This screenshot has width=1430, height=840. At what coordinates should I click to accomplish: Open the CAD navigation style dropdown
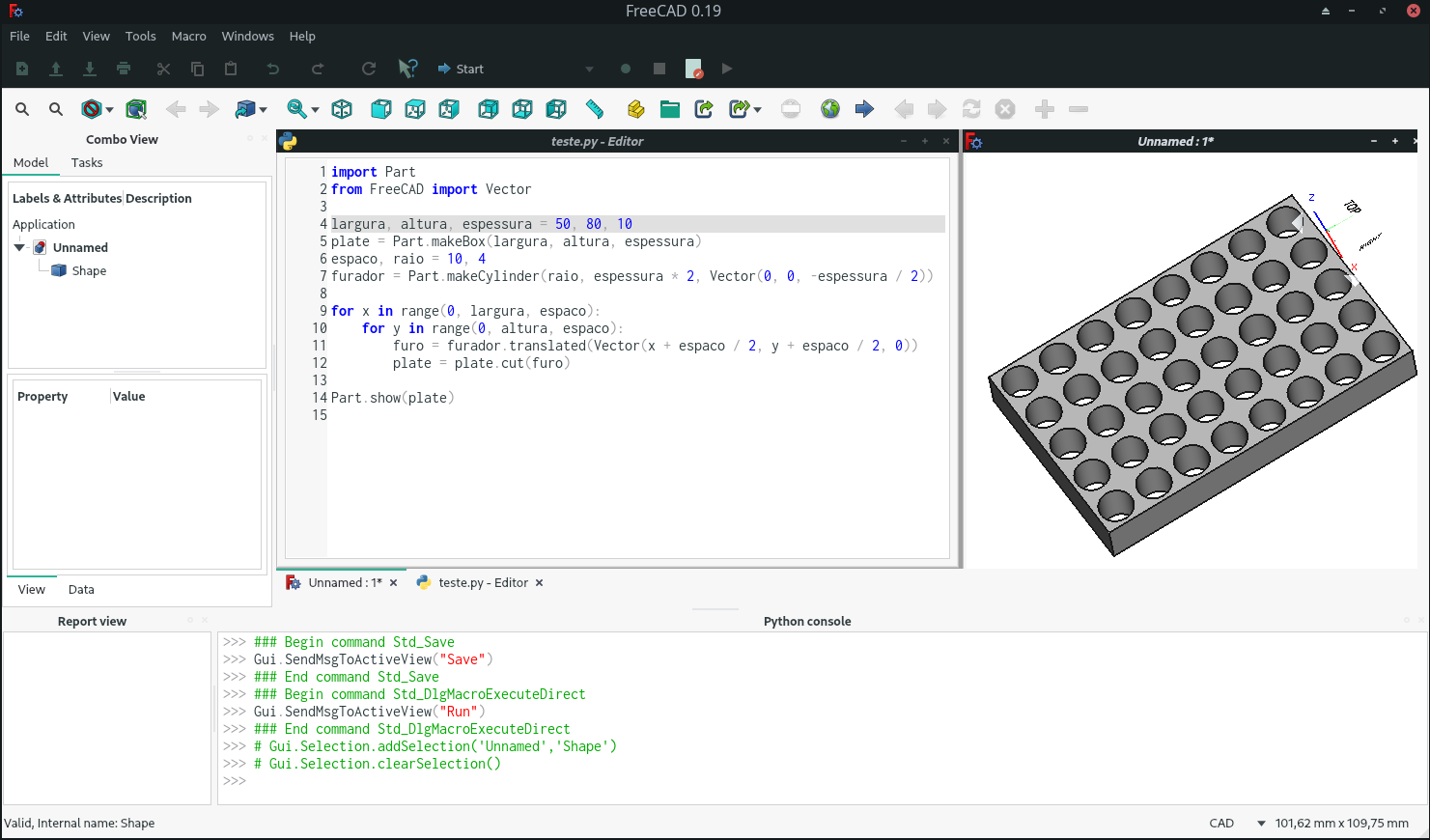point(1261,823)
